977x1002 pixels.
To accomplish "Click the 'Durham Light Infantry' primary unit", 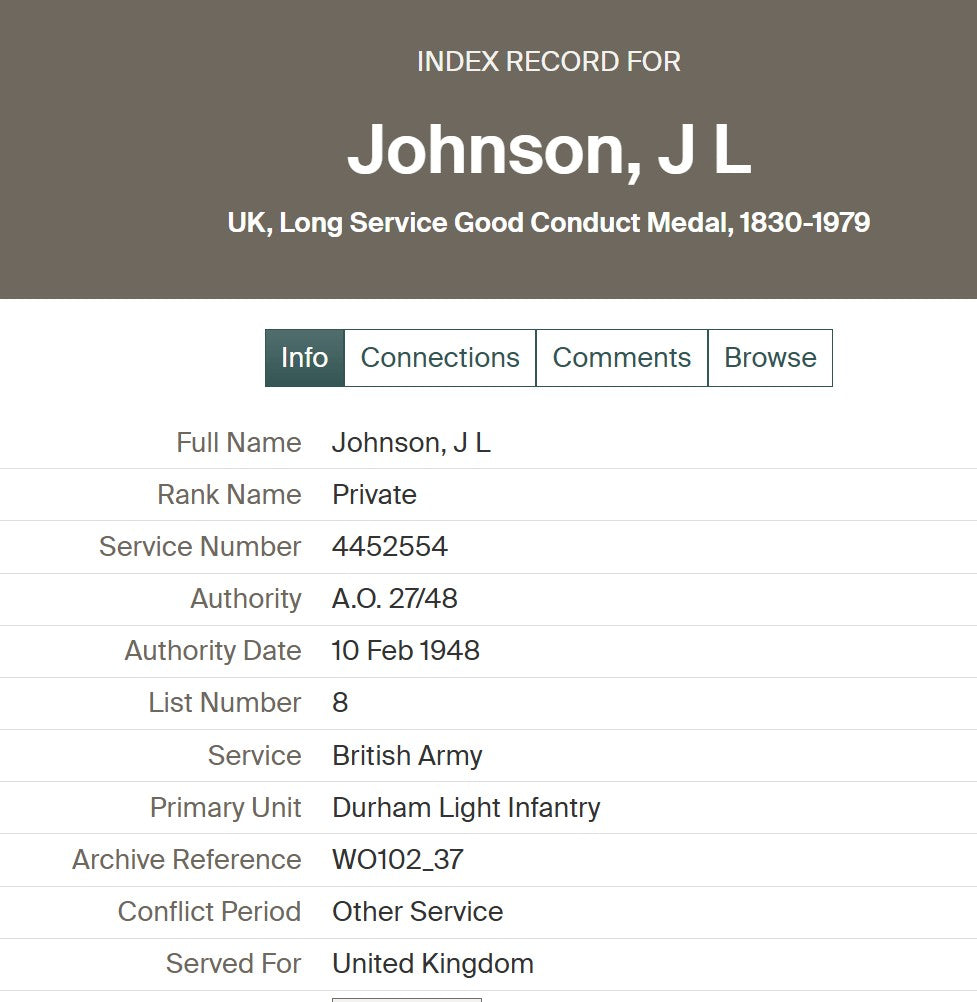I will (466, 808).
